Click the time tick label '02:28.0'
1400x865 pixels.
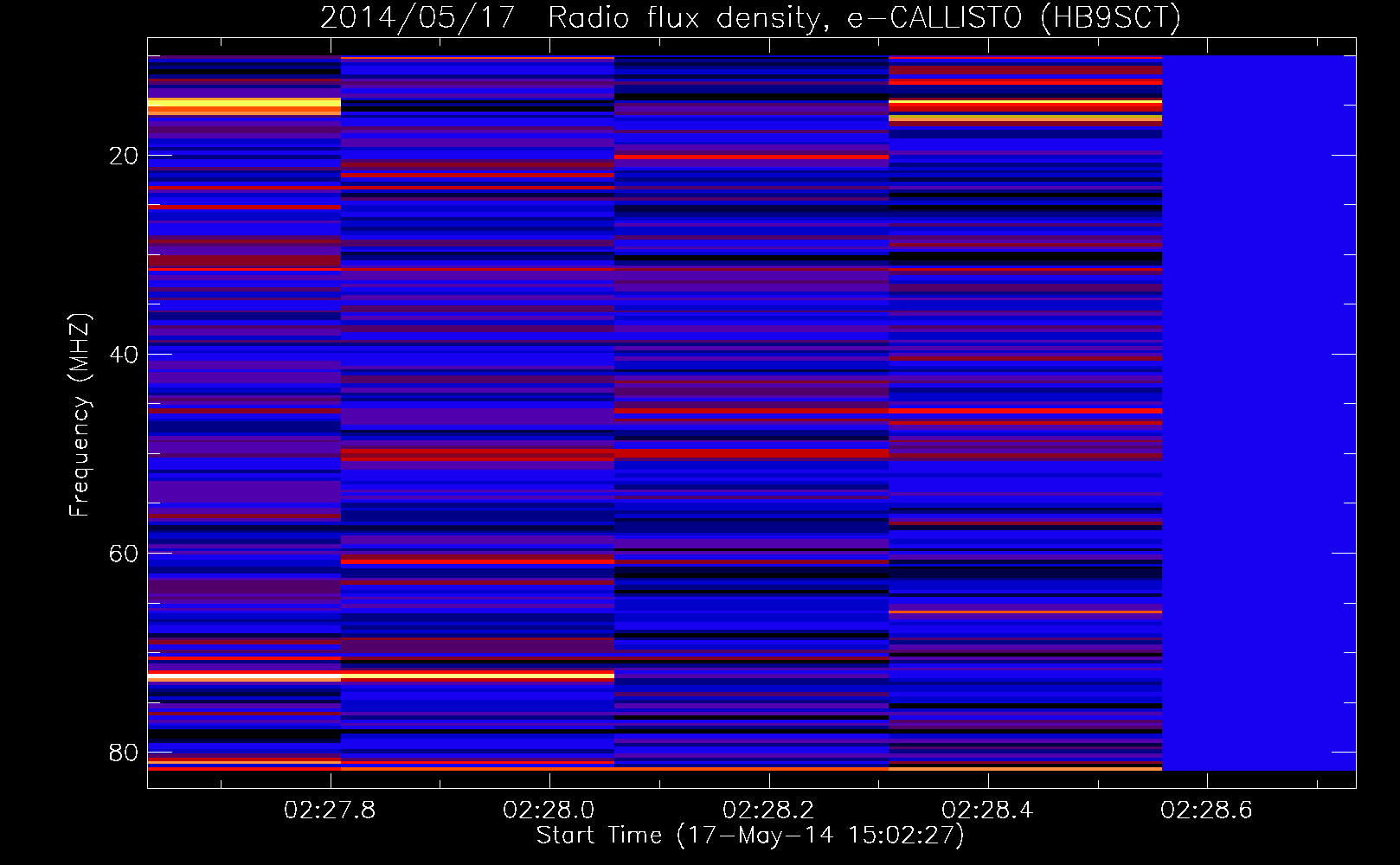tap(549, 811)
